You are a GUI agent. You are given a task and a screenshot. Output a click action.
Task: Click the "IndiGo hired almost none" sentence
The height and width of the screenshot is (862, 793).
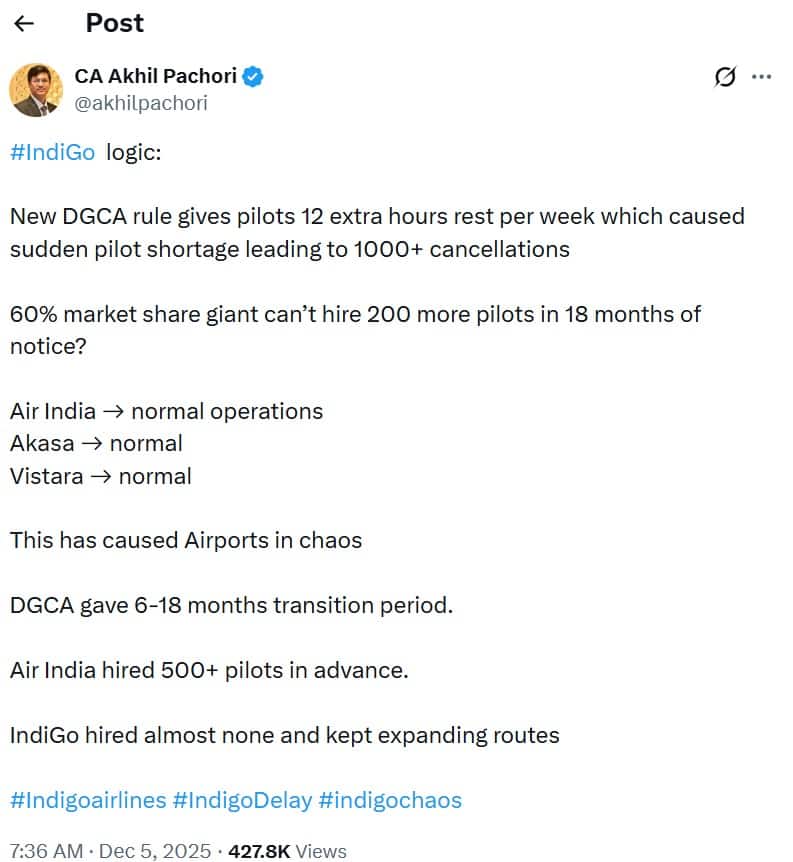click(284, 735)
